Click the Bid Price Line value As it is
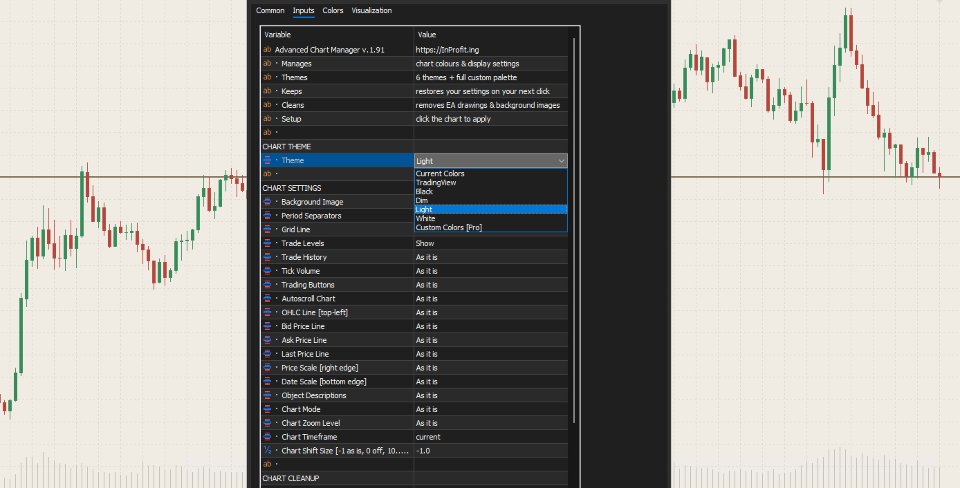960x488 pixels. coord(490,326)
